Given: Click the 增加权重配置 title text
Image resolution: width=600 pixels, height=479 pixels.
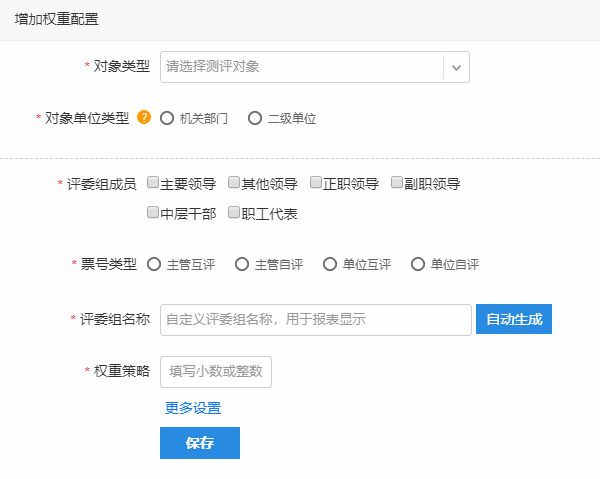Looking at the screenshot, I should [x=57, y=19].
